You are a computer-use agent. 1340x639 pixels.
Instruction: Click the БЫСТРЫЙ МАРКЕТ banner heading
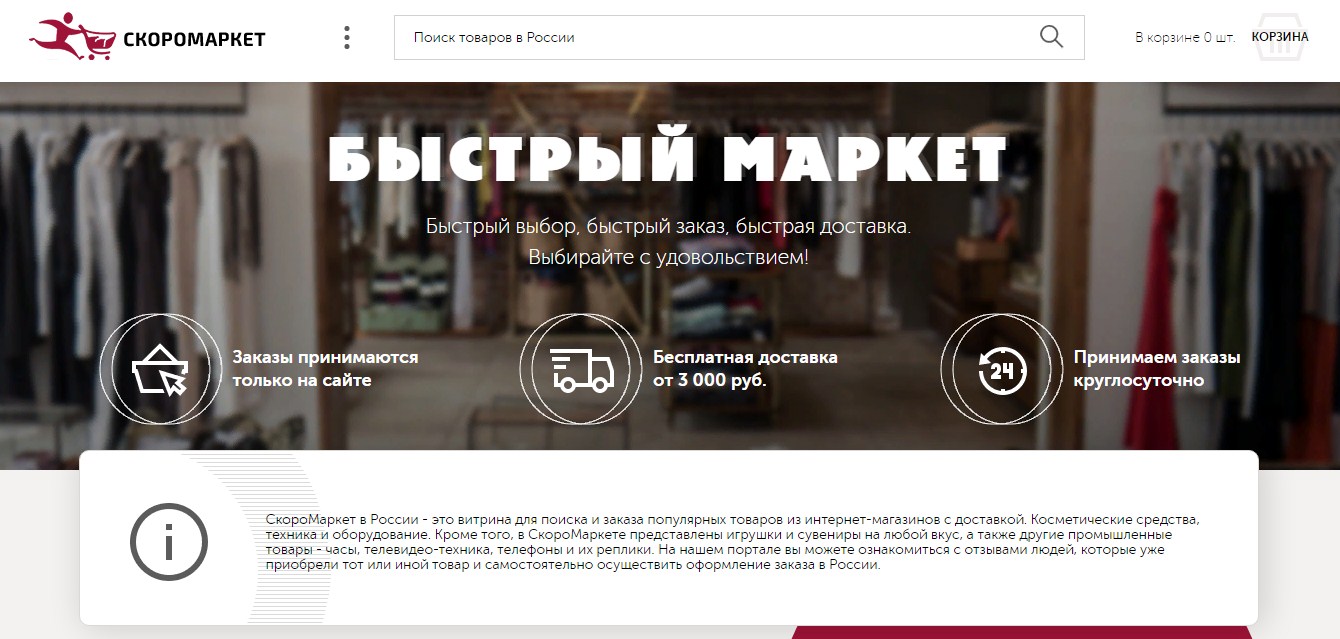coord(668,160)
